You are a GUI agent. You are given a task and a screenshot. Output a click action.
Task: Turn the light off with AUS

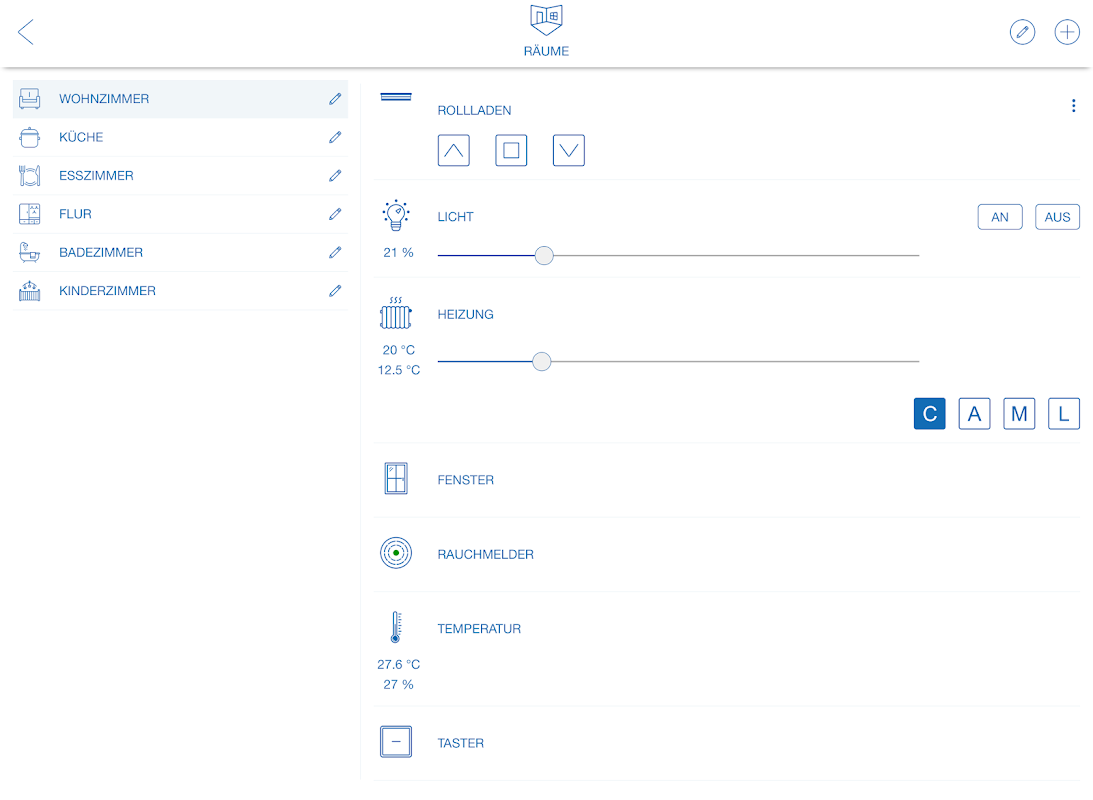tap(1057, 217)
